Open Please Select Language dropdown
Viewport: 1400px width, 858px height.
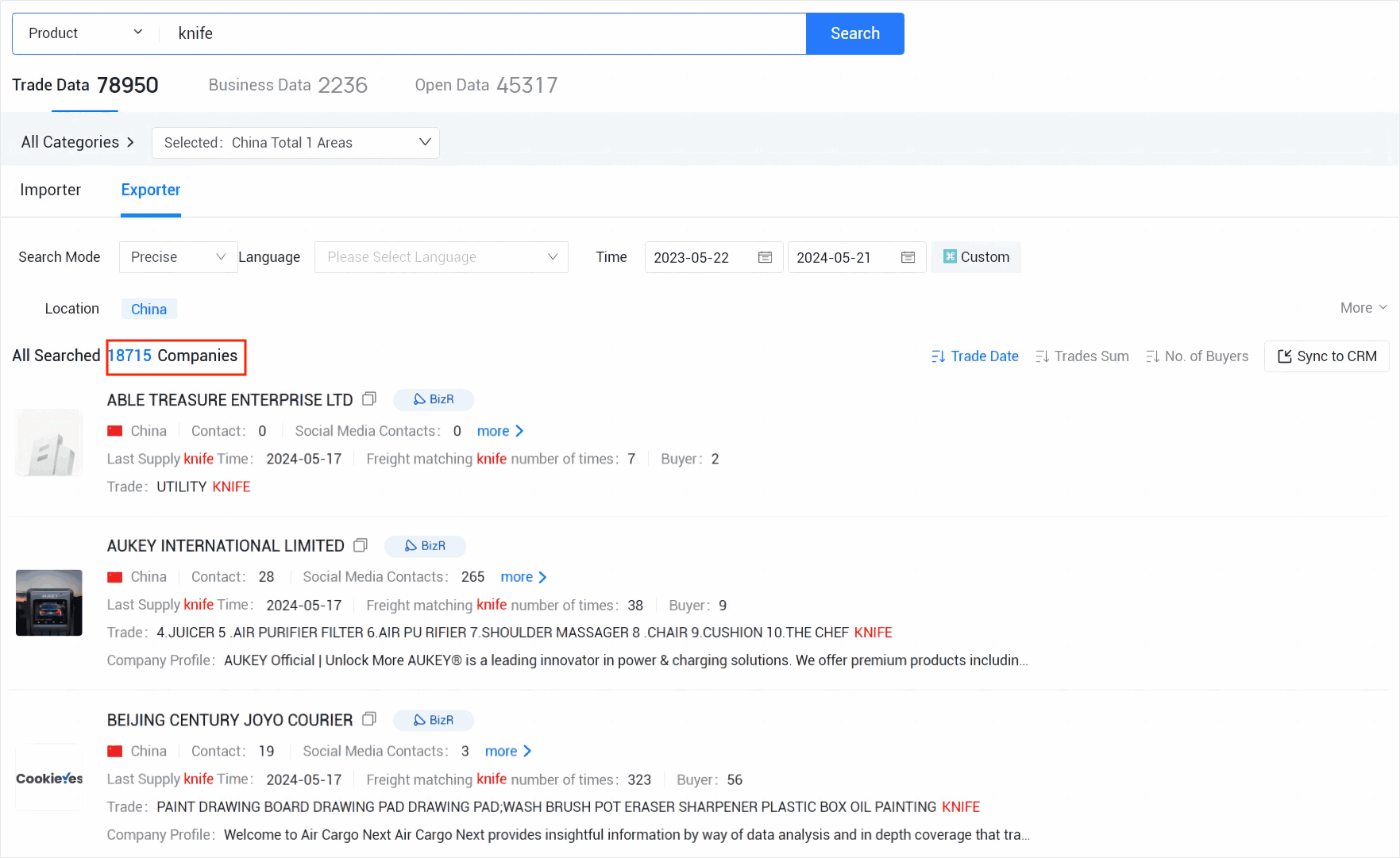442,257
